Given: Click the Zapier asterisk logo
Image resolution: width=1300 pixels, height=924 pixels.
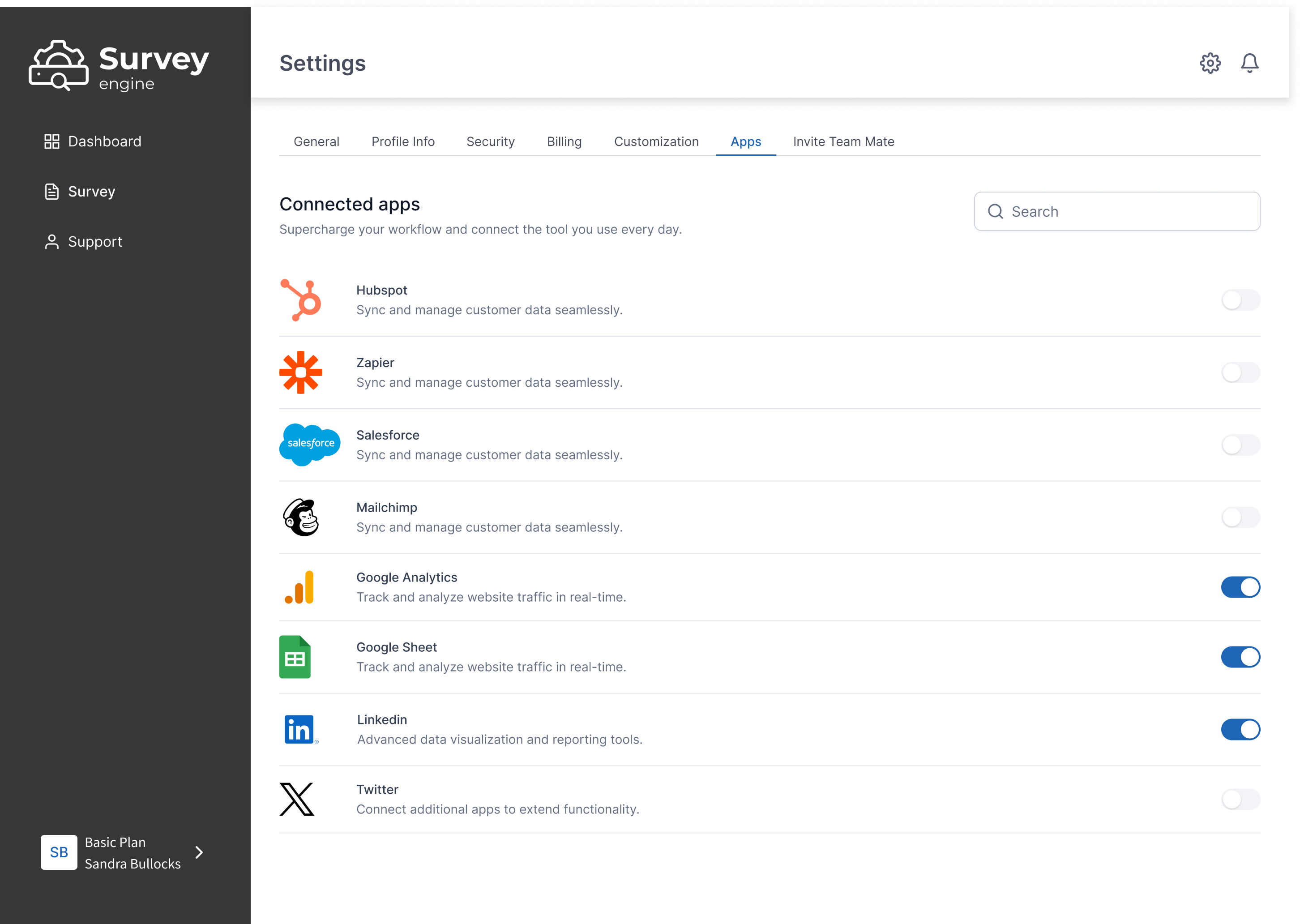Looking at the screenshot, I should click(x=301, y=372).
